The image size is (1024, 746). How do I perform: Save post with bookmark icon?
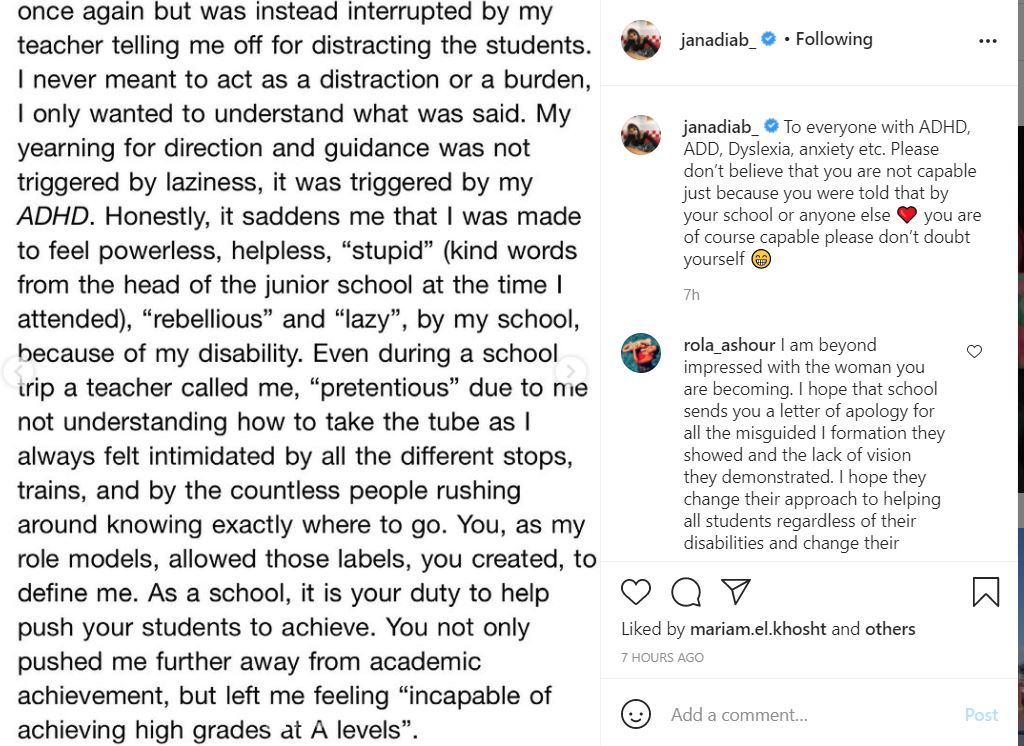pyautogui.click(x=985, y=592)
